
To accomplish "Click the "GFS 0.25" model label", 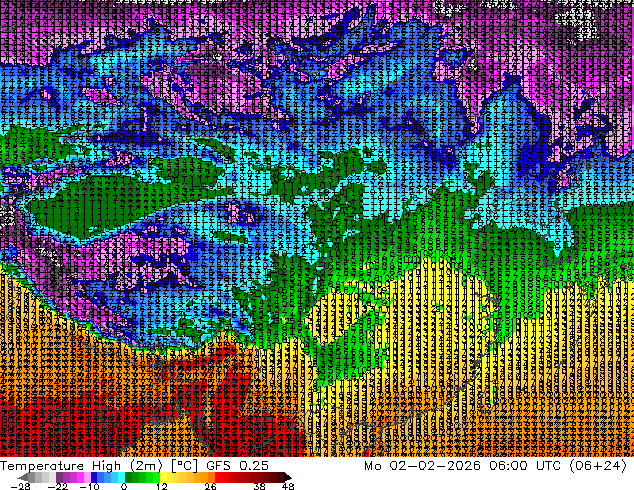I will pos(237,466).
